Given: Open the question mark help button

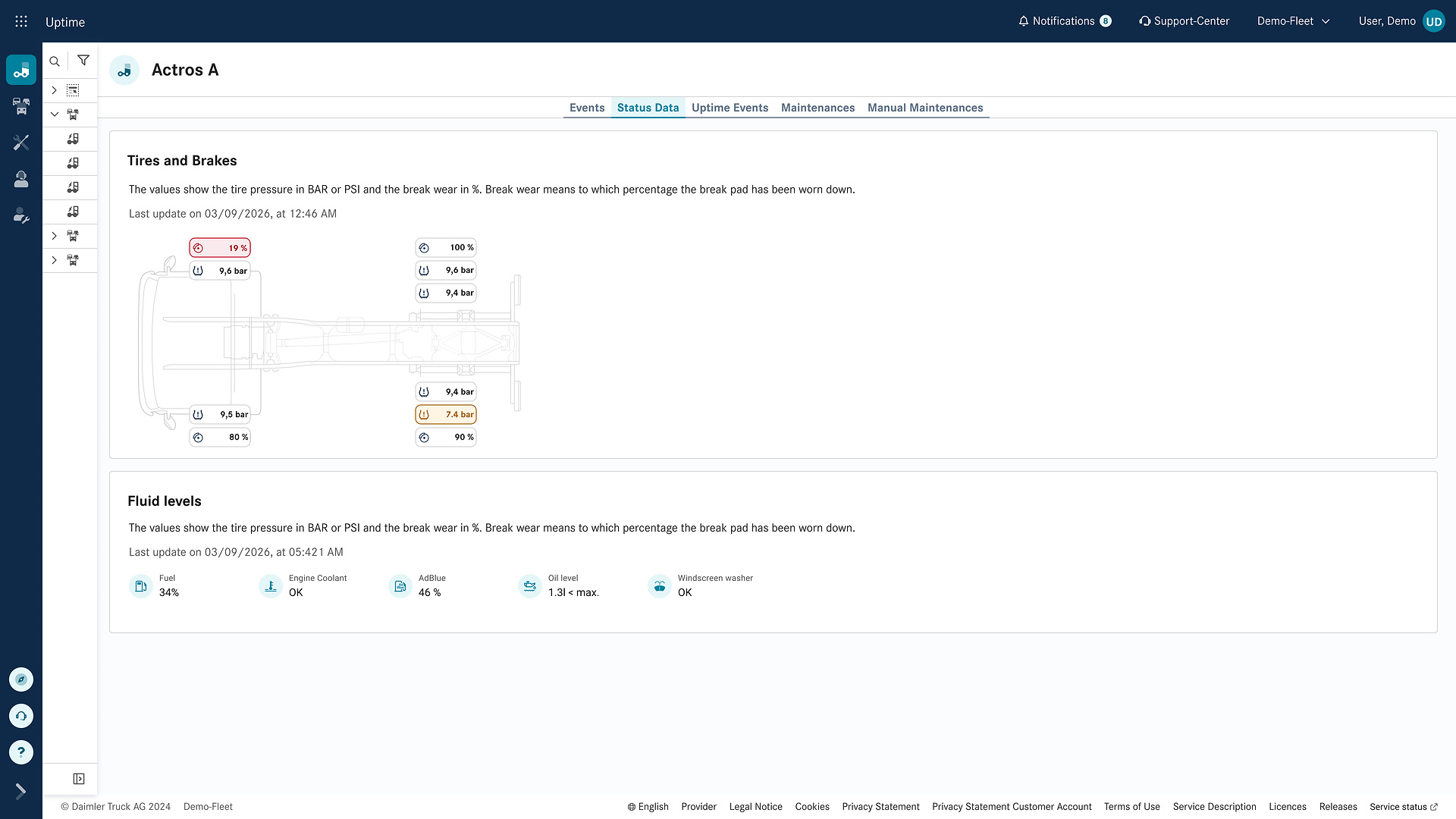Looking at the screenshot, I should point(21,752).
